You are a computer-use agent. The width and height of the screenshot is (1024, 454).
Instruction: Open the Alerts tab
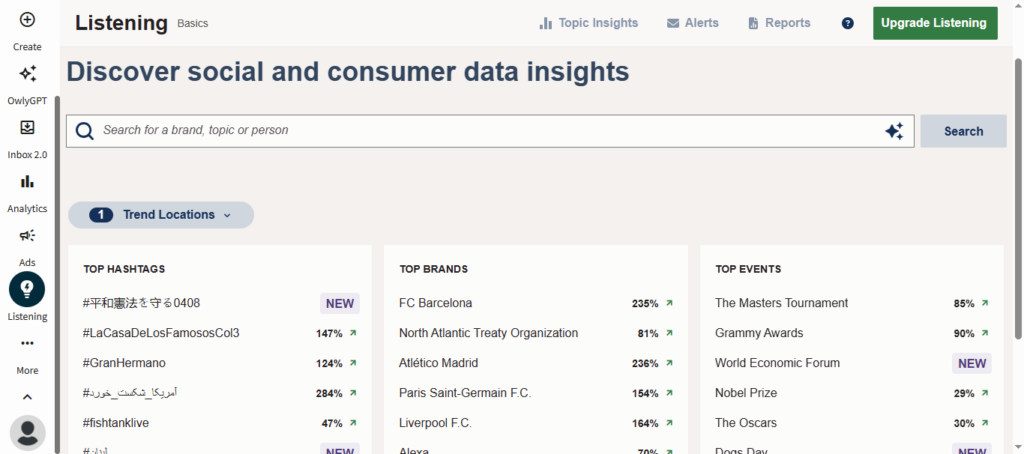[692, 23]
